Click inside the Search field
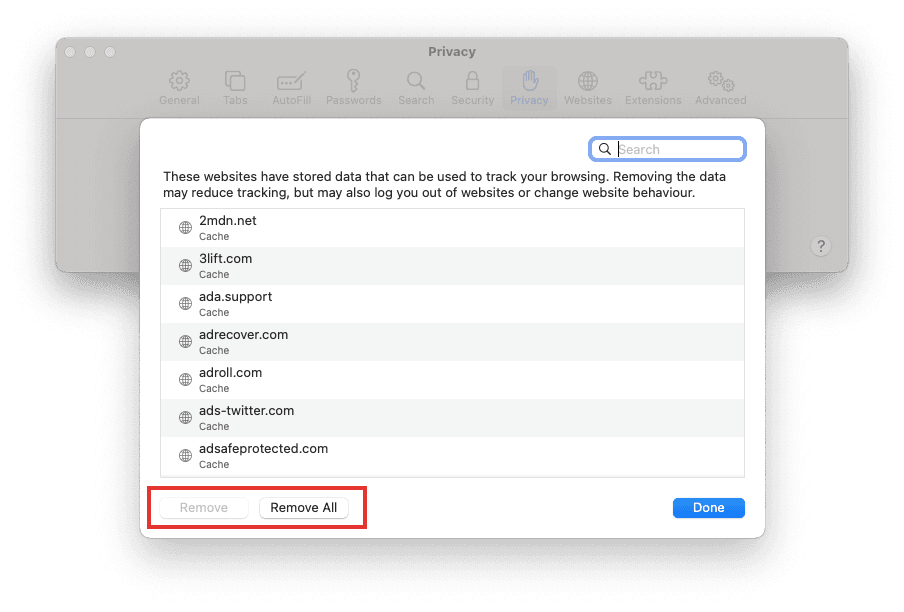The height and width of the screenshot is (612, 904). pyautogui.click(x=668, y=149)
